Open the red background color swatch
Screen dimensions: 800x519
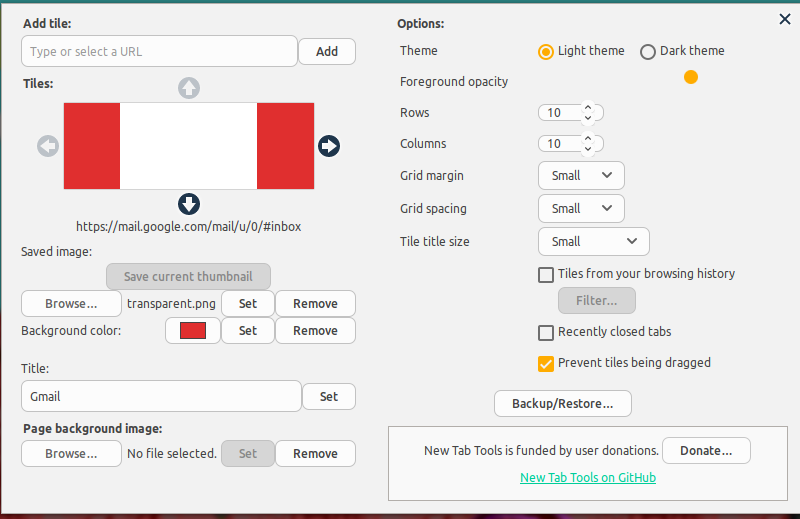point(193,331)
